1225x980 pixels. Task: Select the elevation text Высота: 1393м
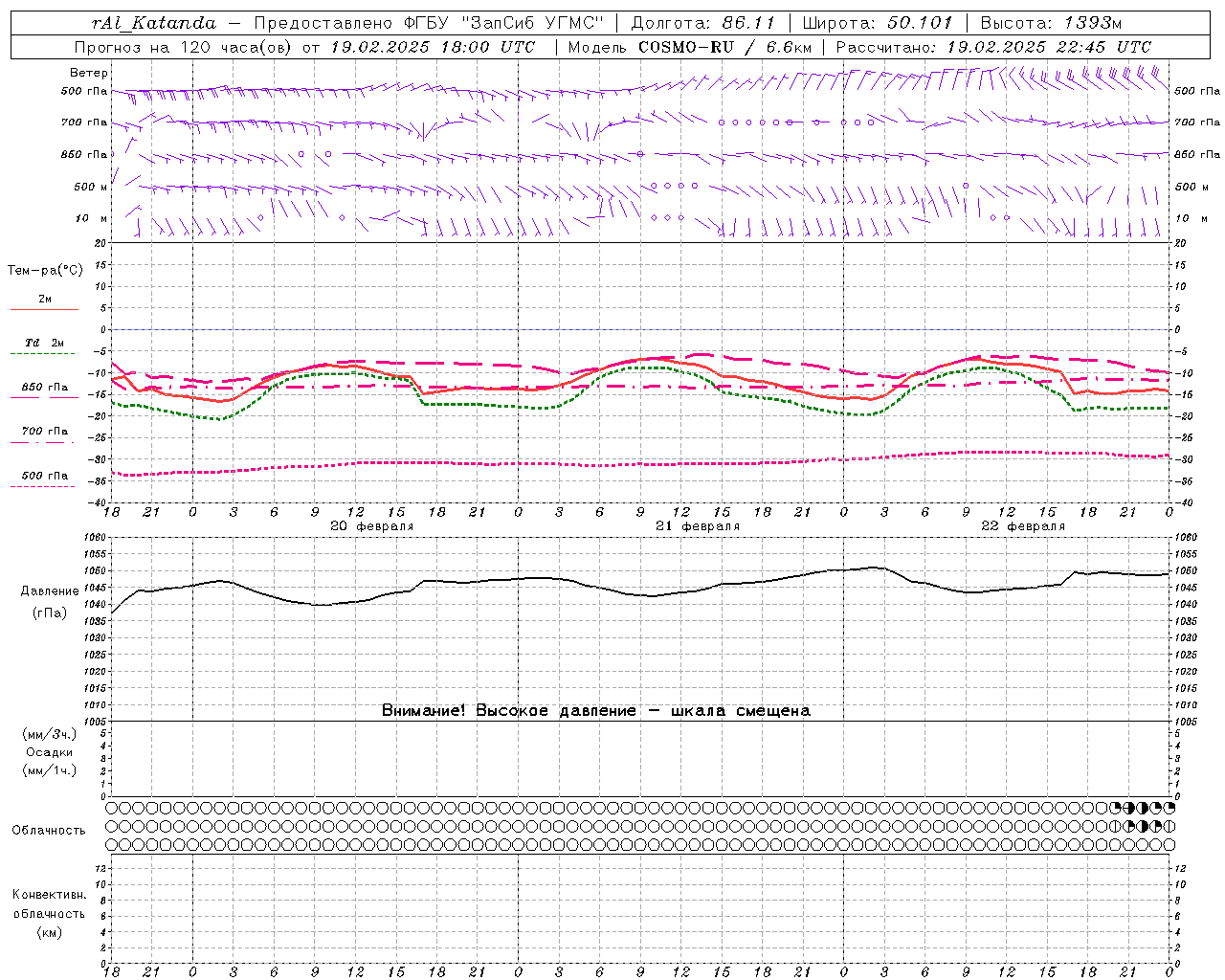click(1051, 23)
